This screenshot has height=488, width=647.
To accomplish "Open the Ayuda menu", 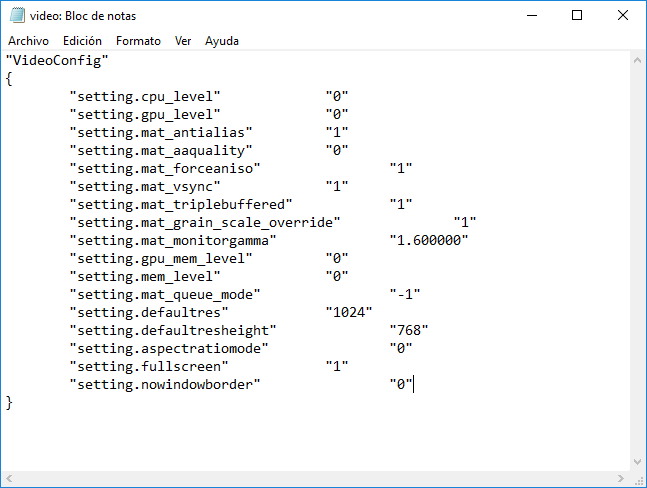I will [x=222, y=41].
